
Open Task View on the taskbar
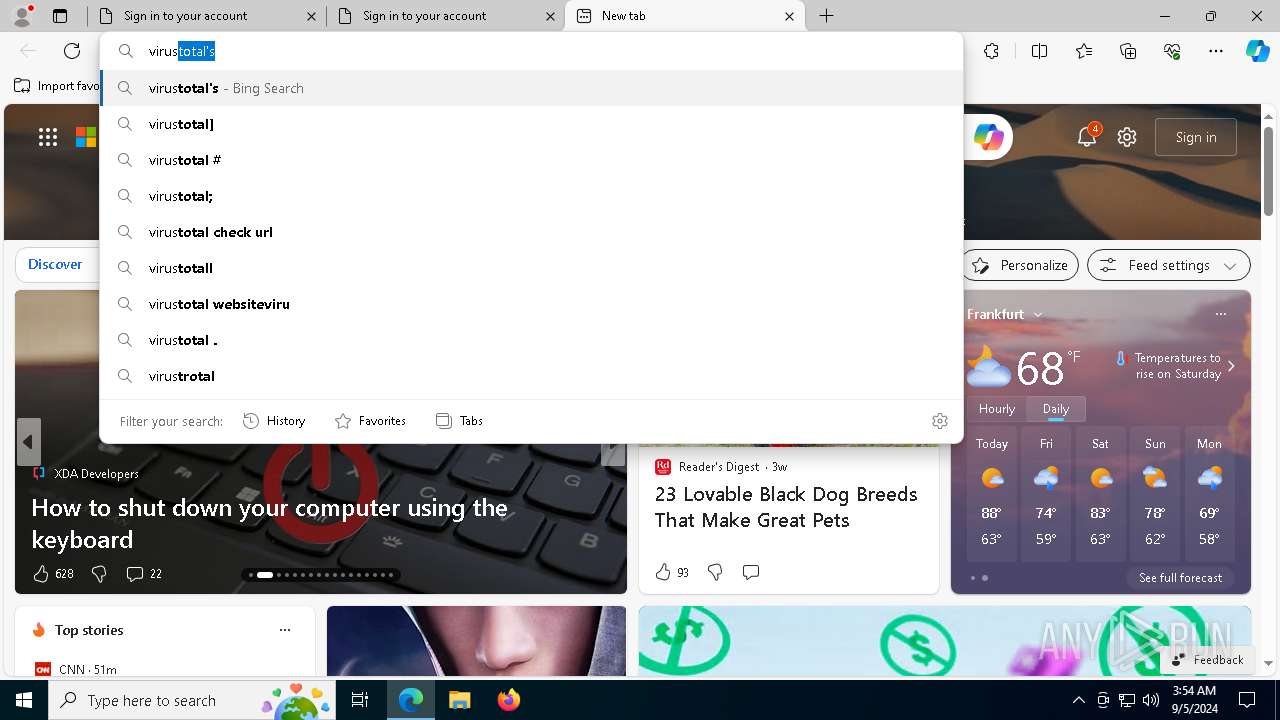click(360, 700)
